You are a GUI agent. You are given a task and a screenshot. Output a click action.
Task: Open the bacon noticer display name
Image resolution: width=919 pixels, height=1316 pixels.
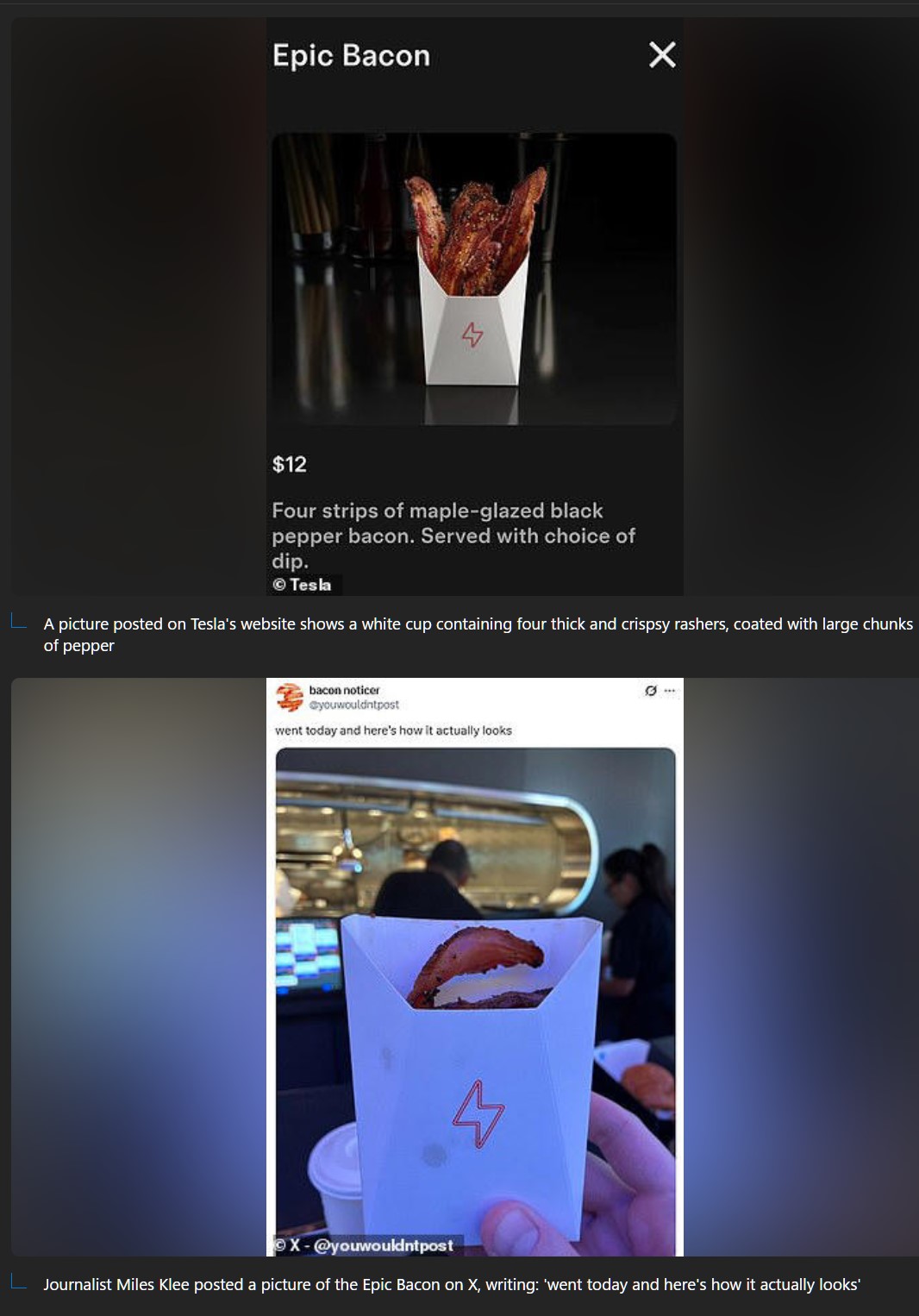[x=344, y=690]
